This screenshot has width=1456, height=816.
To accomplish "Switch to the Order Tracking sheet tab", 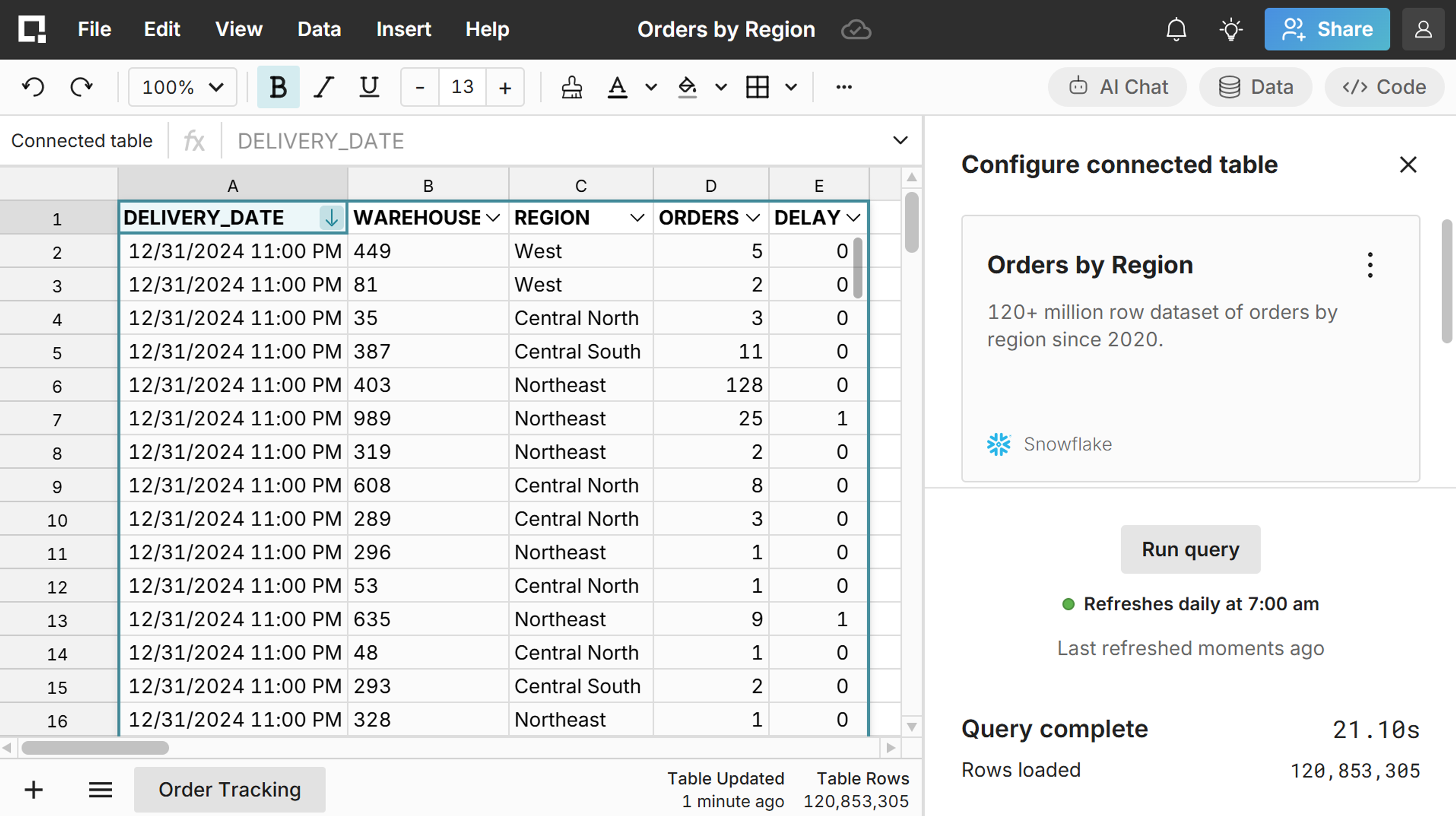I will tap(230, 789).
